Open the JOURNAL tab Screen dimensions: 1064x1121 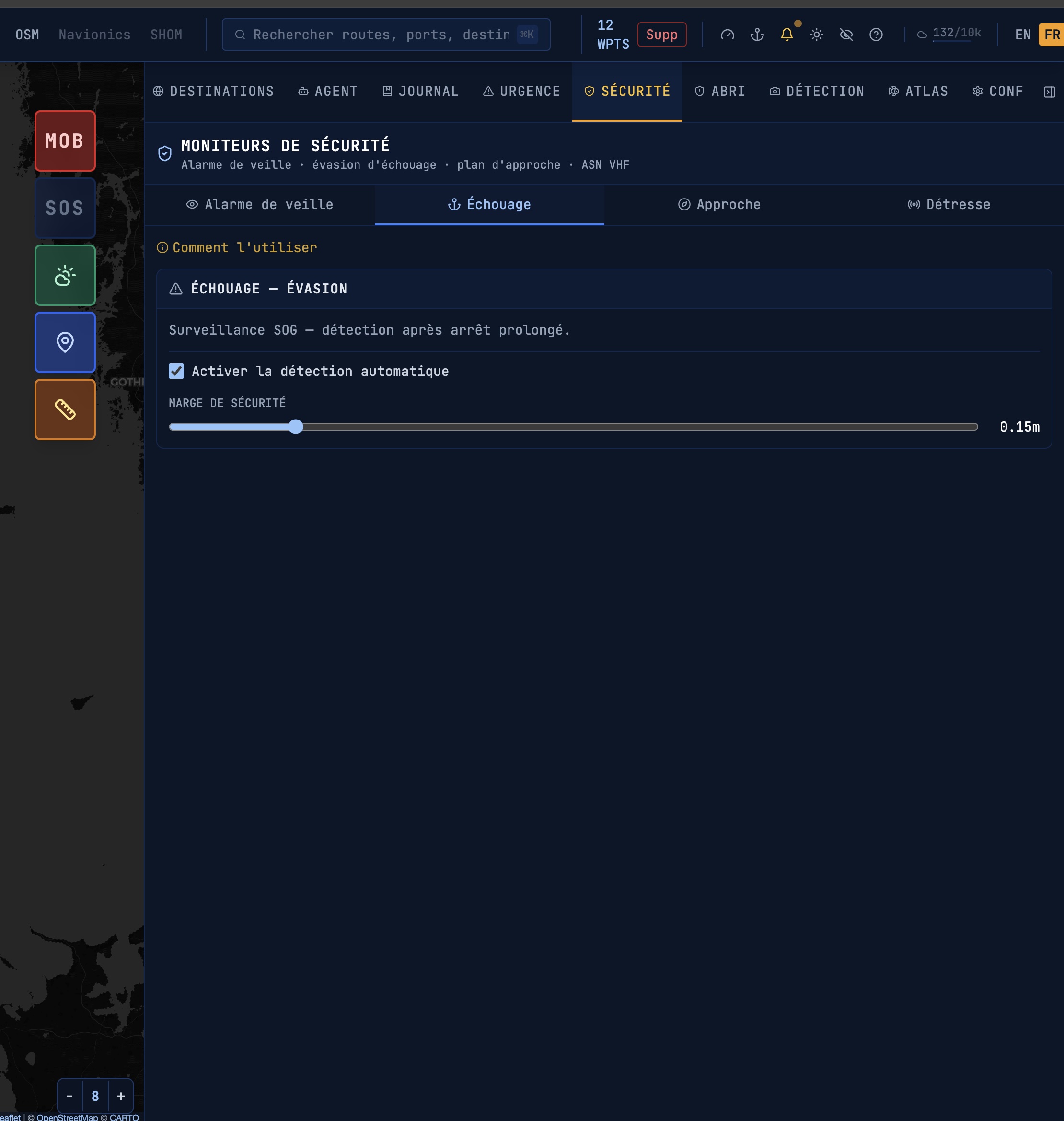click(x=420, y=91)
